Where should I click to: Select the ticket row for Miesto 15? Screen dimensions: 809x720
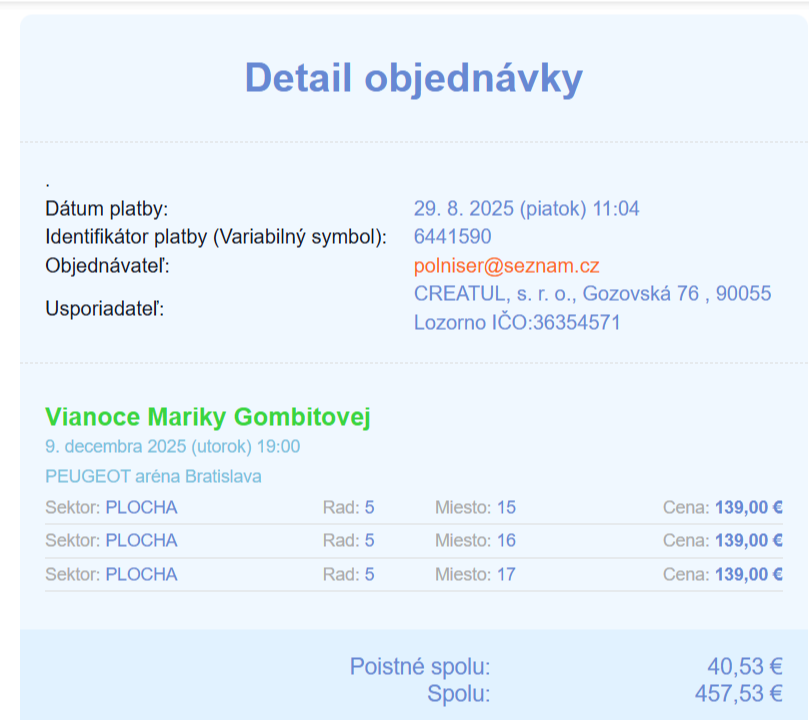[413, 507]
